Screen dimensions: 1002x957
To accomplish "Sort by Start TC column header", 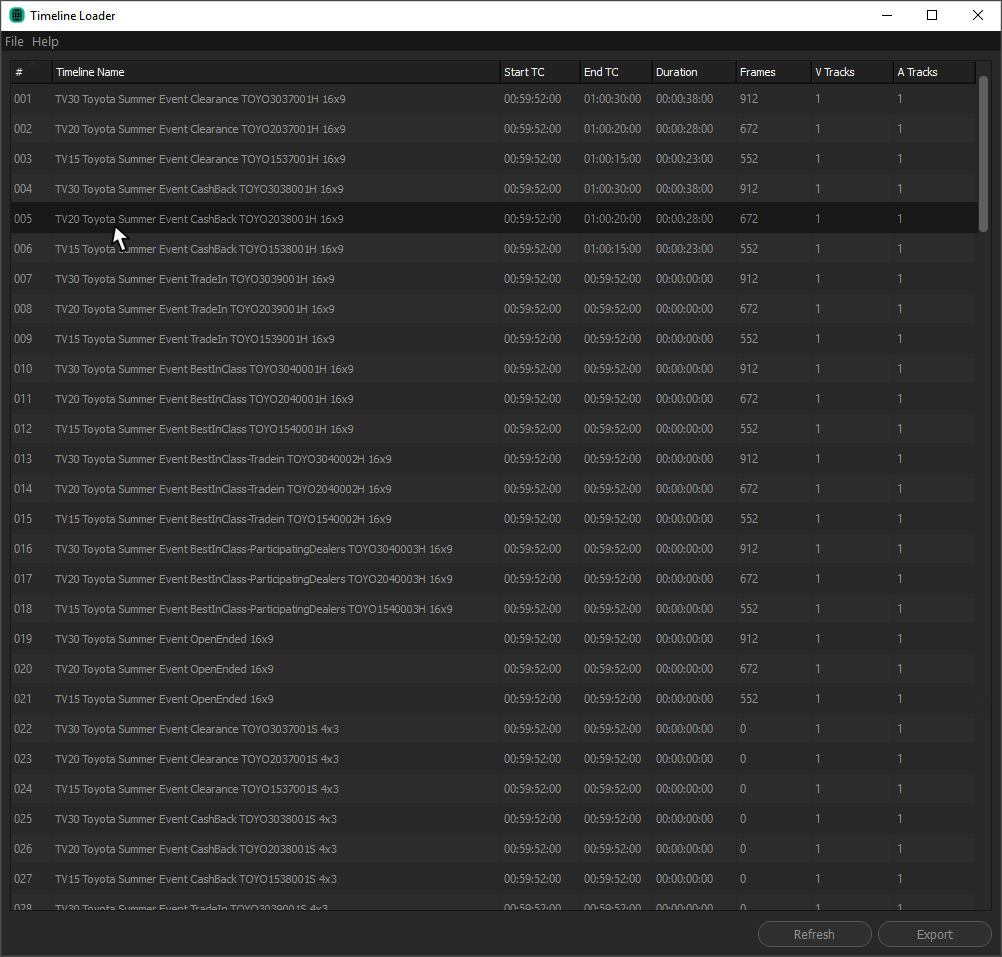I will click(540, 72).
